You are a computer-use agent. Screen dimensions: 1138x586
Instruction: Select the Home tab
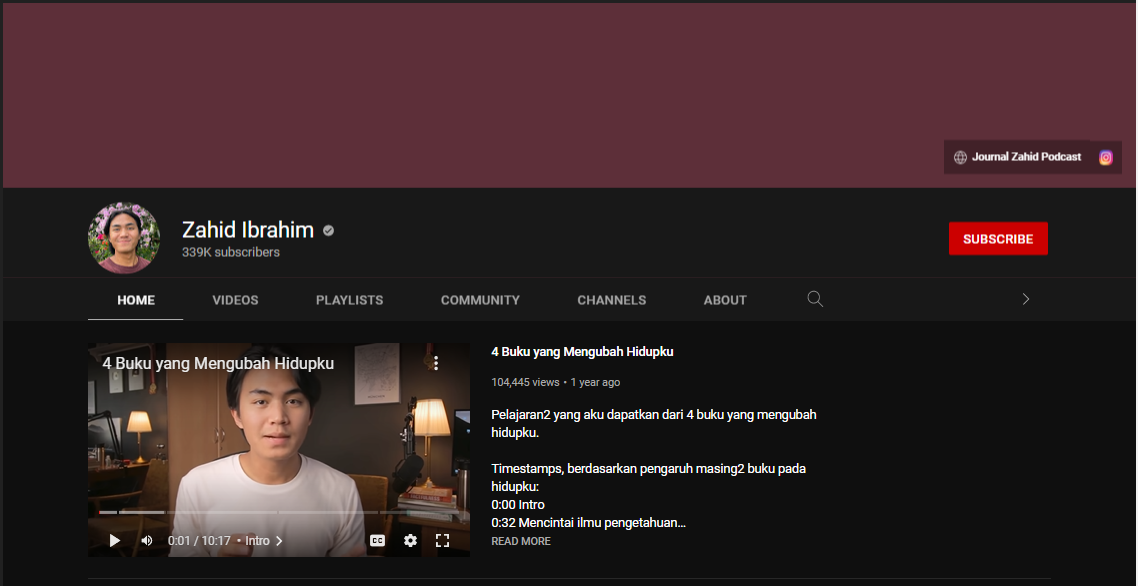(x=136, y=300)
